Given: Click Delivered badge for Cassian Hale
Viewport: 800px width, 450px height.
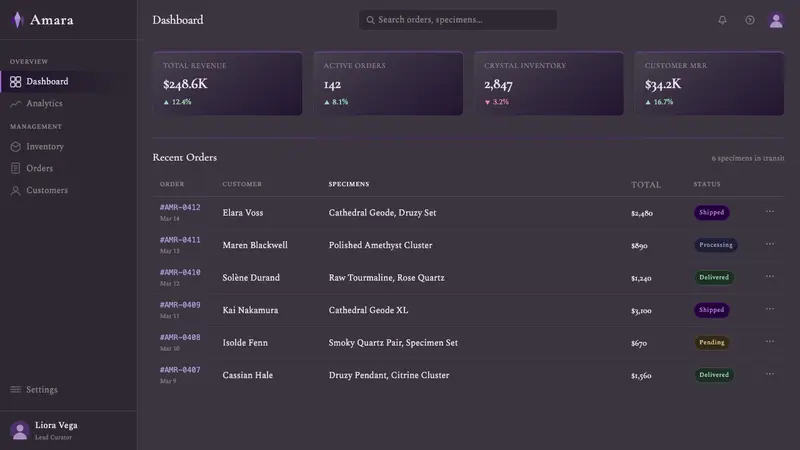Looking at the screenshot, I should [714, 375].
